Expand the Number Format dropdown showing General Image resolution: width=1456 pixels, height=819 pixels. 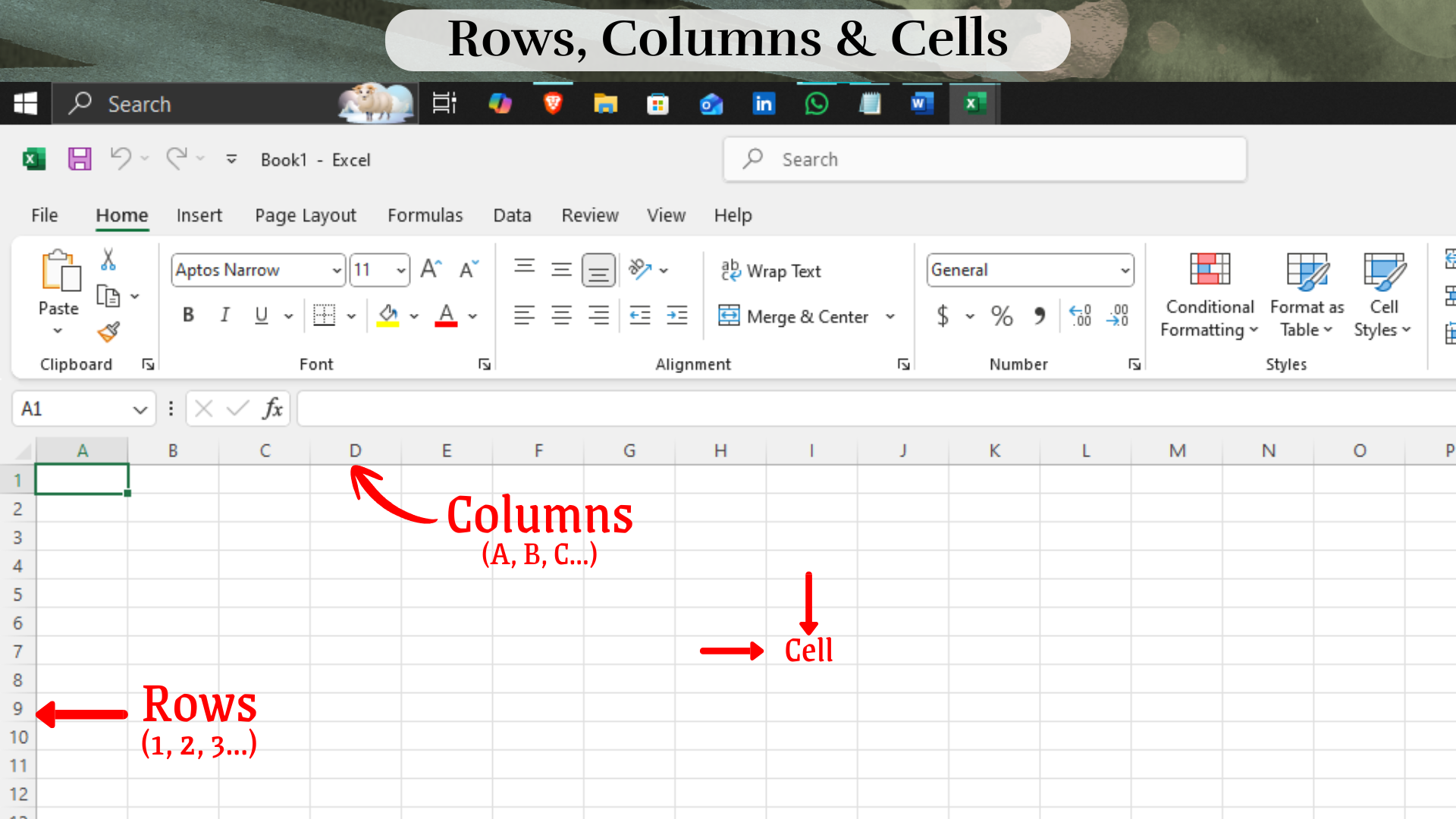point(1125,270)
